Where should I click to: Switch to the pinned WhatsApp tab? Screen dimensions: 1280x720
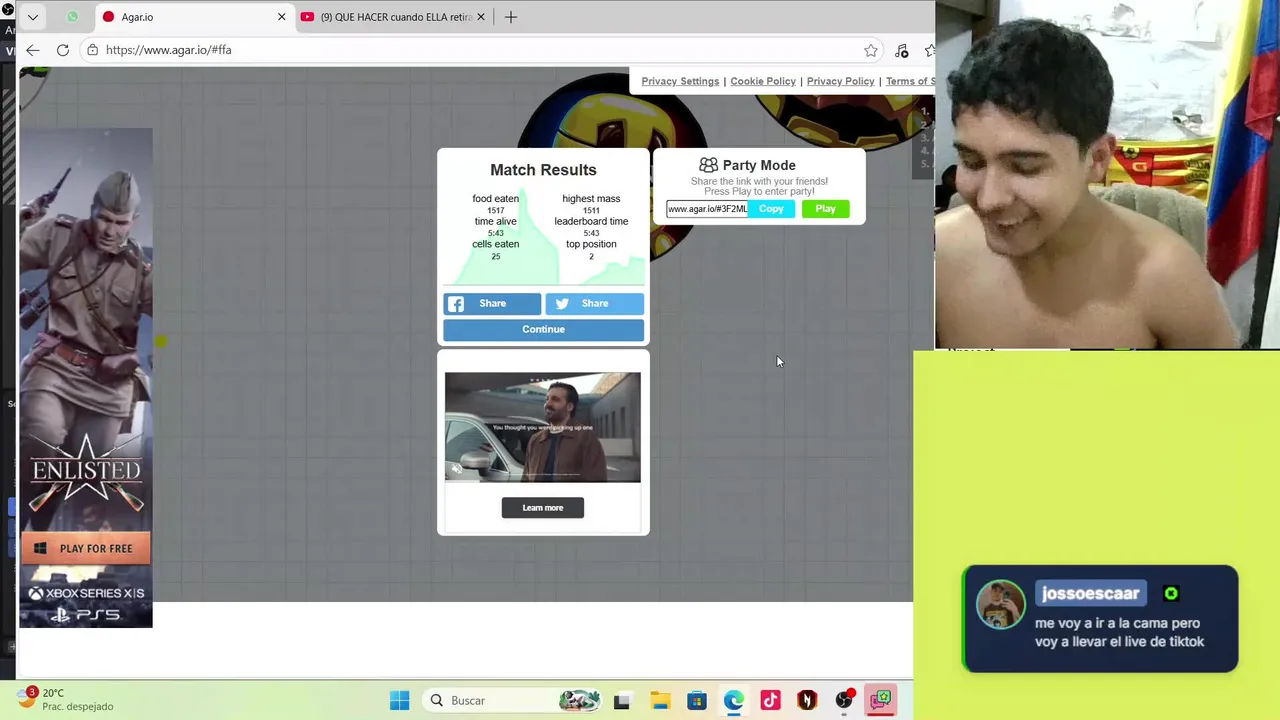pos(72,17)
